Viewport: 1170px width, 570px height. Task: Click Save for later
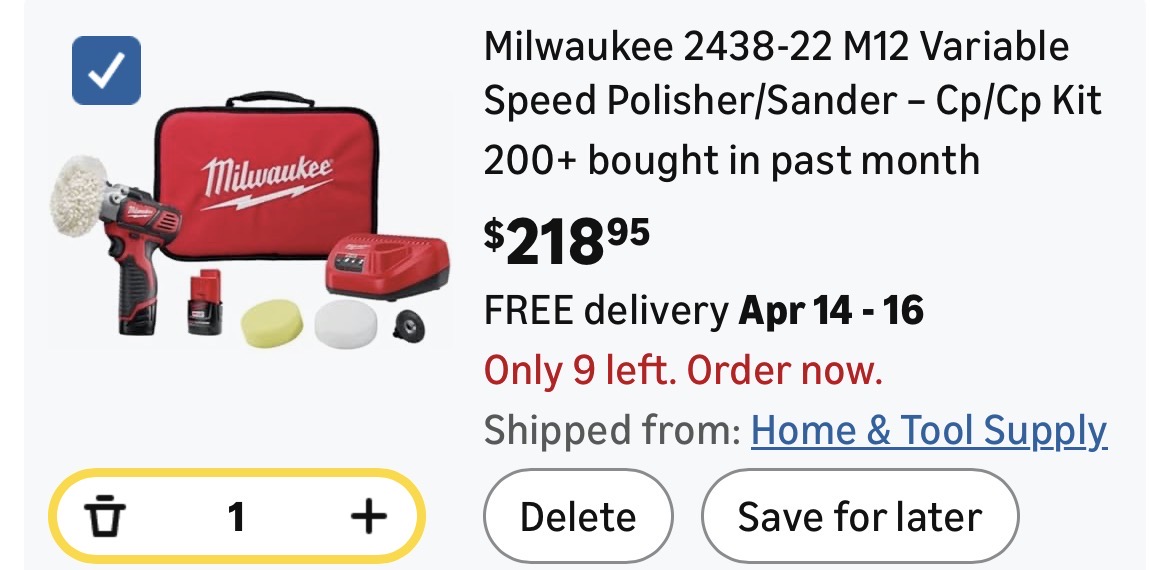(x=859, y=517)
